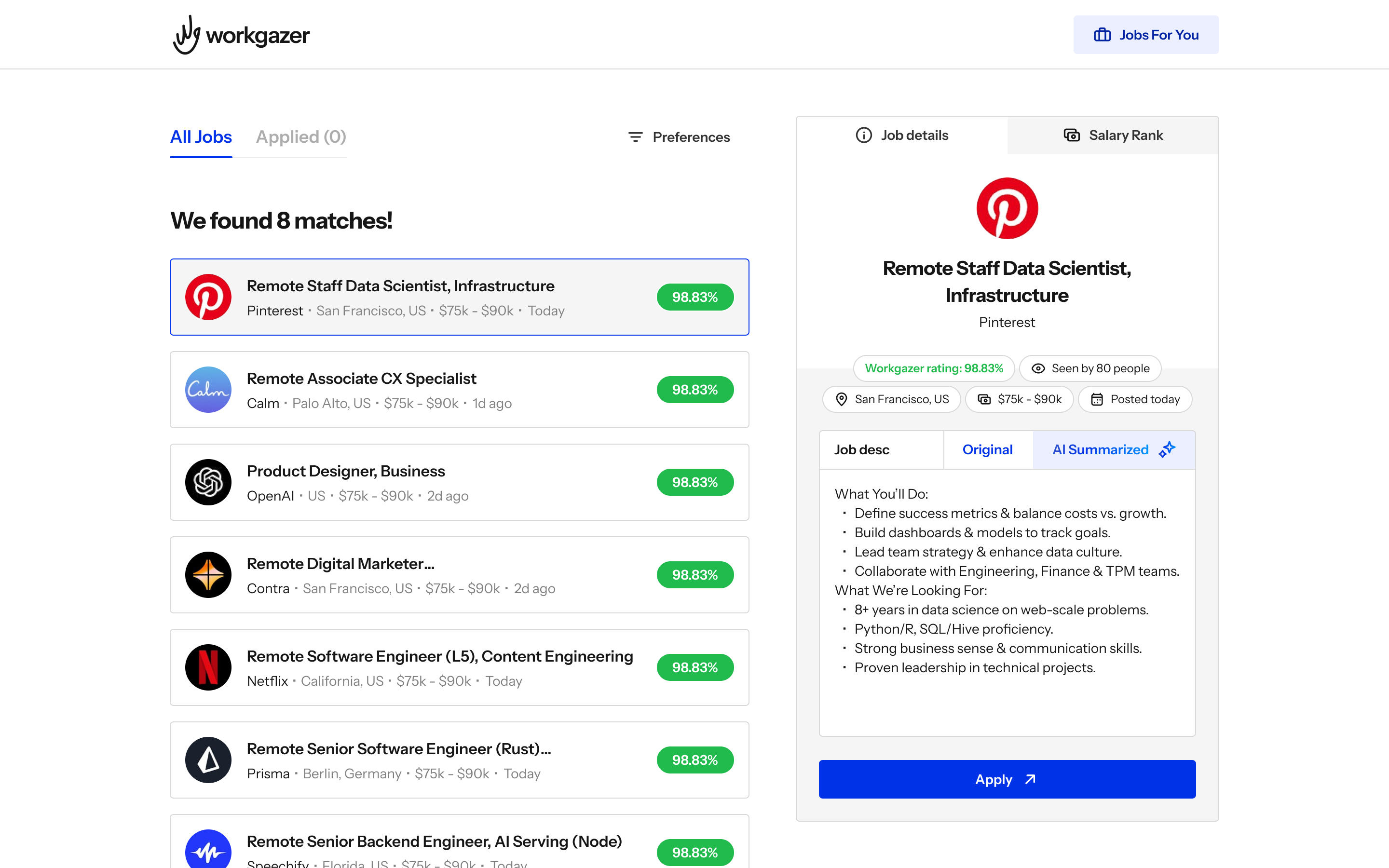This screenshot has width=1389, height=868.
Task: Open Remote Associate CX Specialist job
Action: point(459,390)
